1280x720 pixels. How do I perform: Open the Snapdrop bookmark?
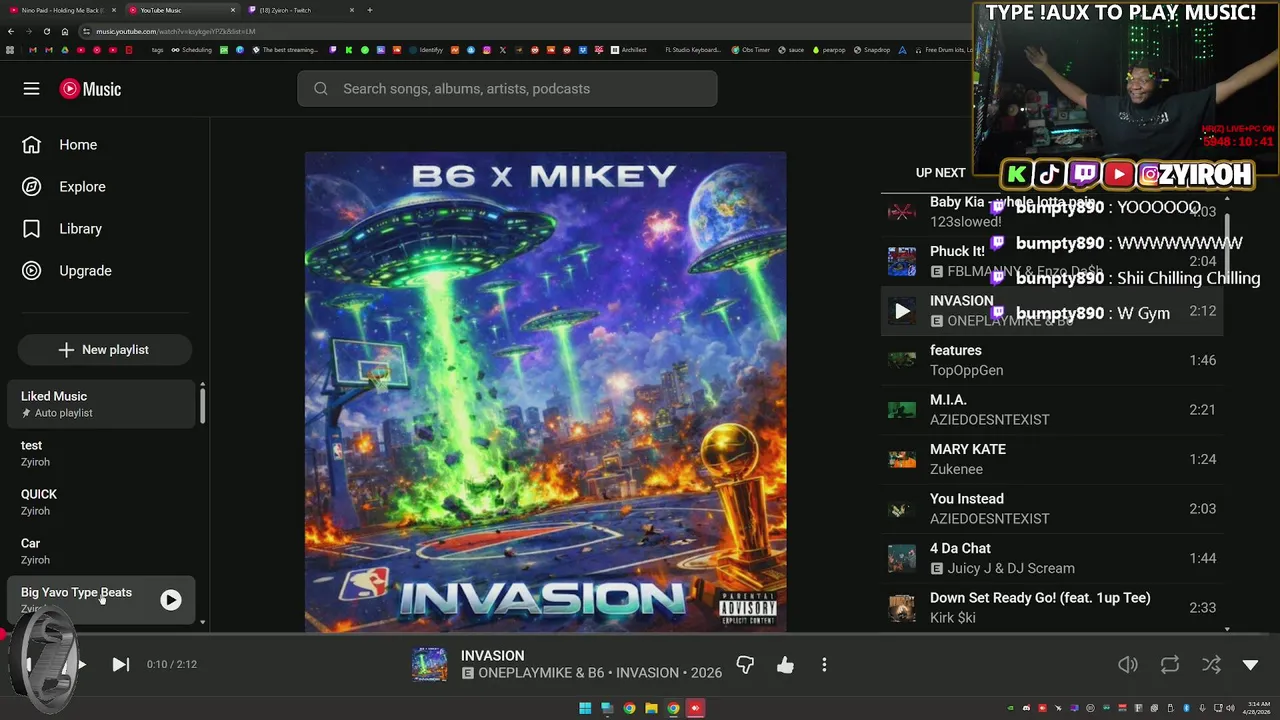tap(871, 50)
